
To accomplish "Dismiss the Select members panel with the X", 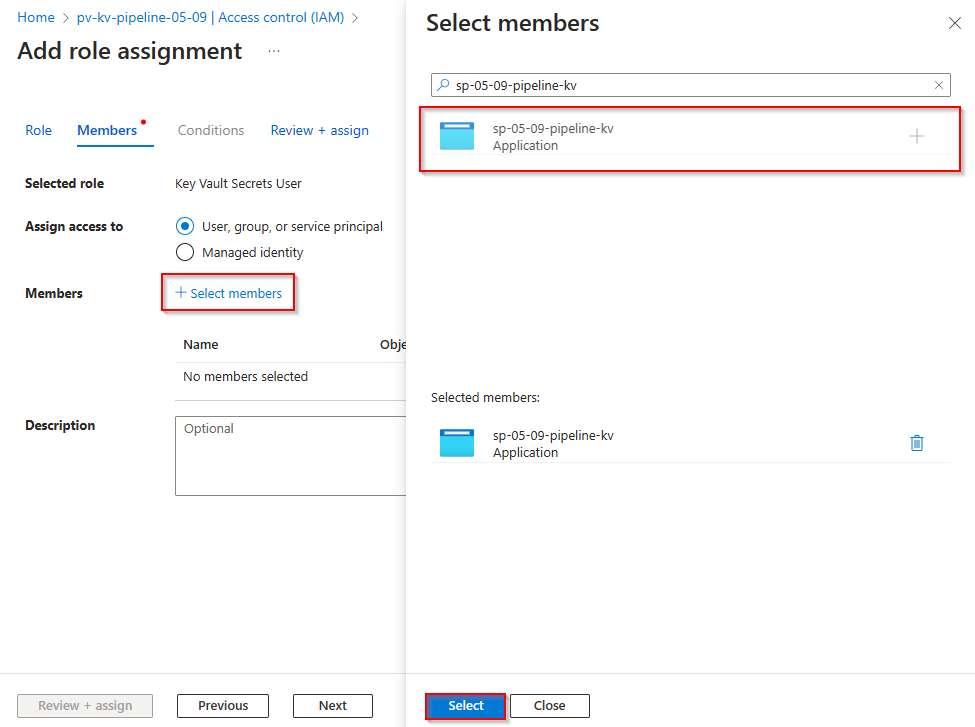I will pos(955,23).
